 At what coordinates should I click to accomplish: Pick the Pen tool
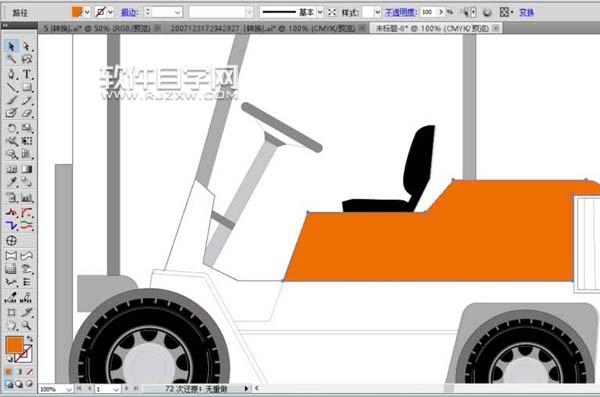pos(11,74)
